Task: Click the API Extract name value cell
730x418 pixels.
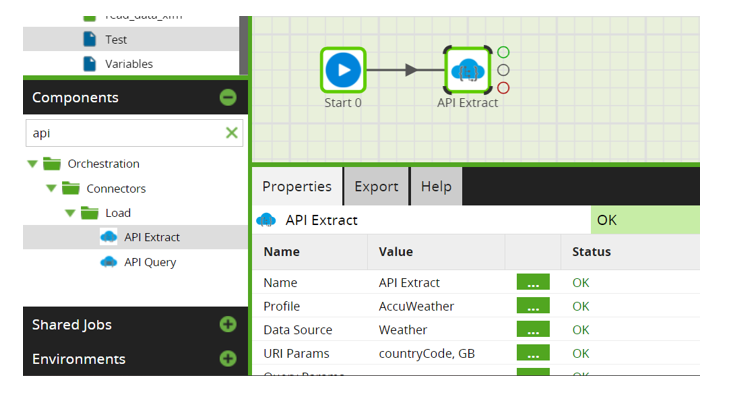Action: [409, 283]
